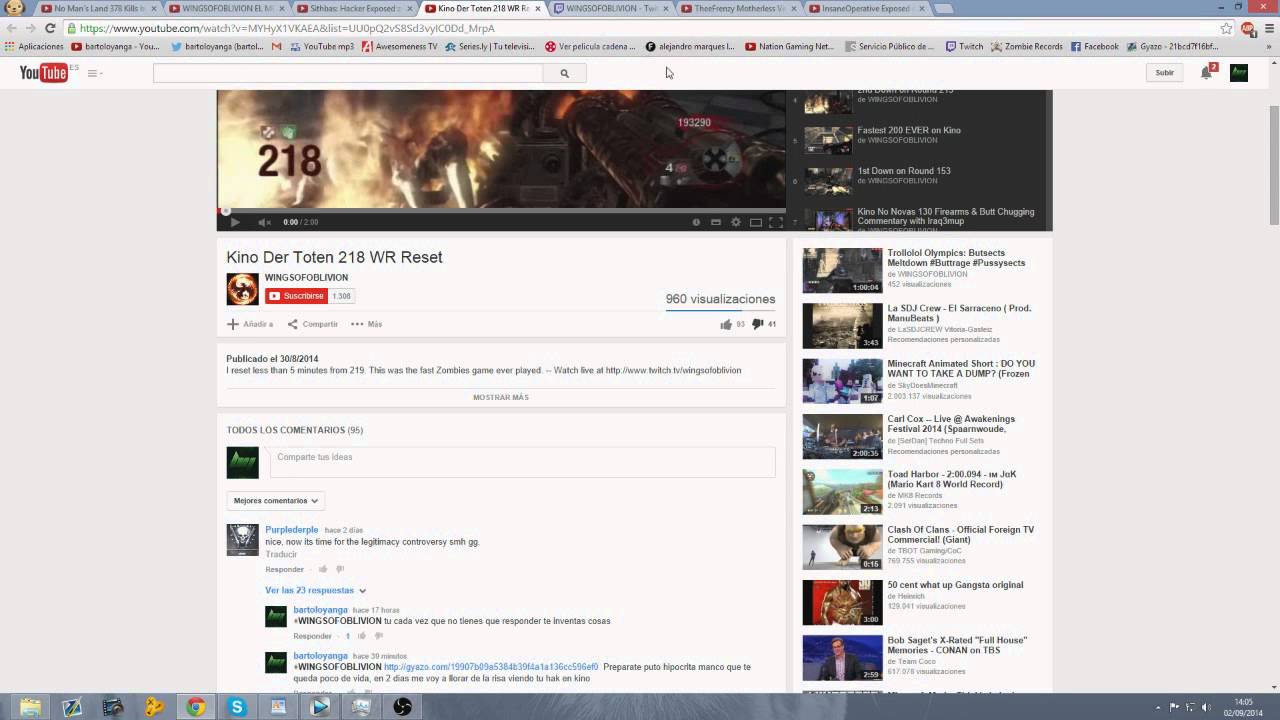Open the YouTube guide menu icon
The width and height of the screenshot is (1280, 720).
click(x=94, y=73)
